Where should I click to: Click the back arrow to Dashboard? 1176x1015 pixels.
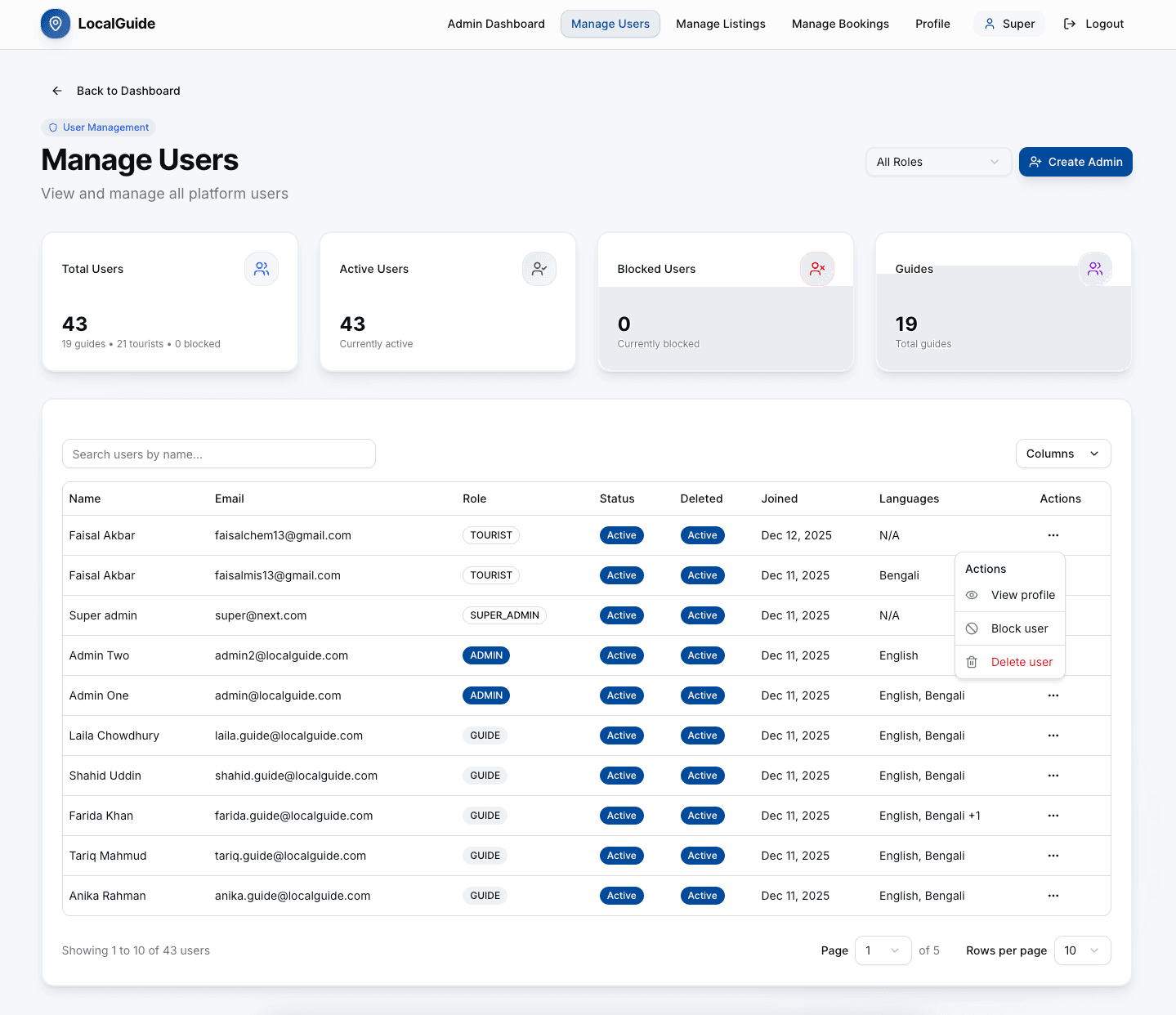click(x=56, y=91)
